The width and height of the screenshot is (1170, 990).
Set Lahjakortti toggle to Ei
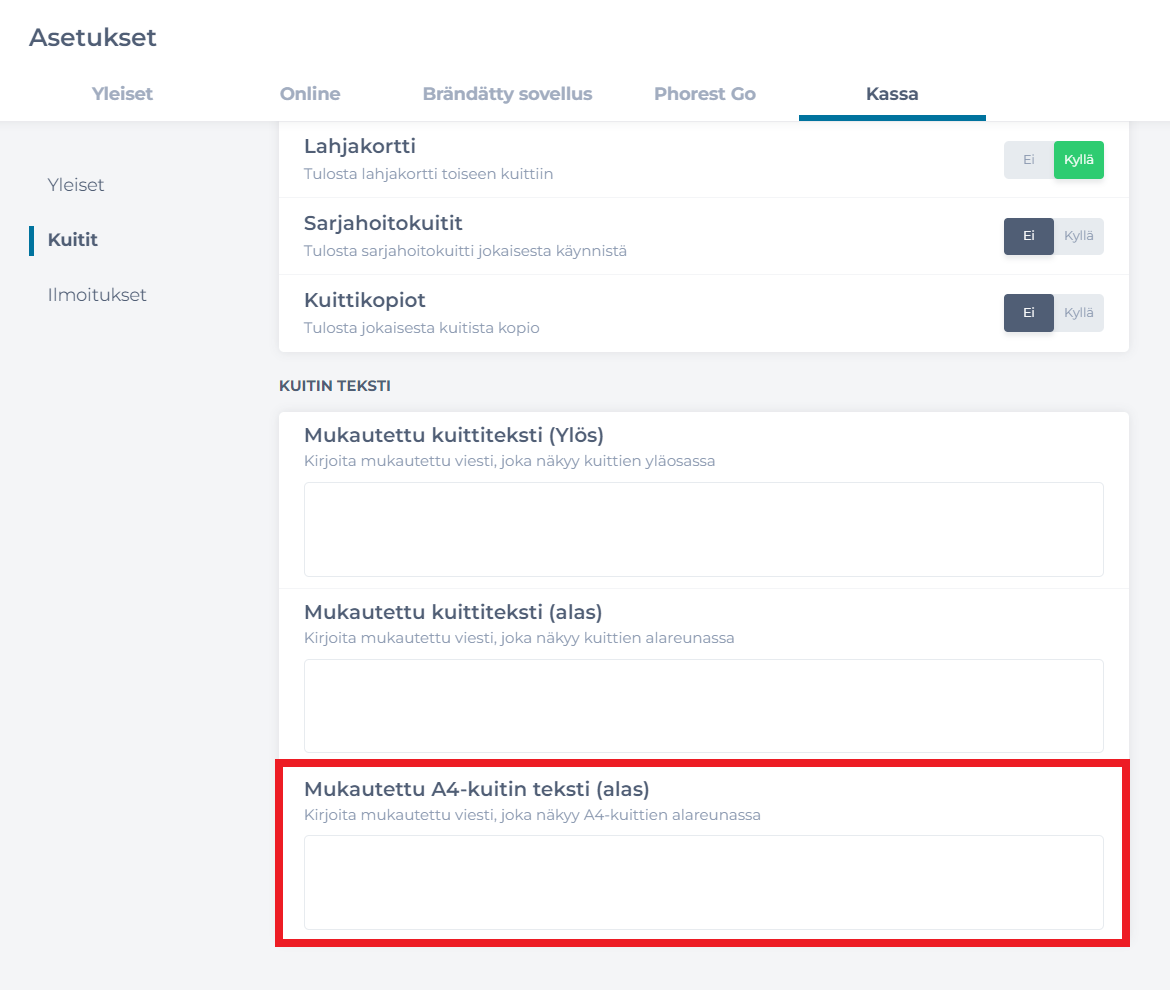[1028, 160]
